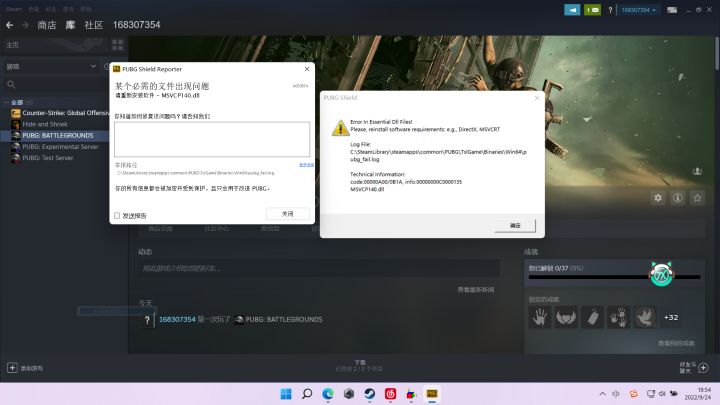The width and height of the screenshot is (720, 405).
Task: Click the volume tray icon
Action: coord(662,394)
